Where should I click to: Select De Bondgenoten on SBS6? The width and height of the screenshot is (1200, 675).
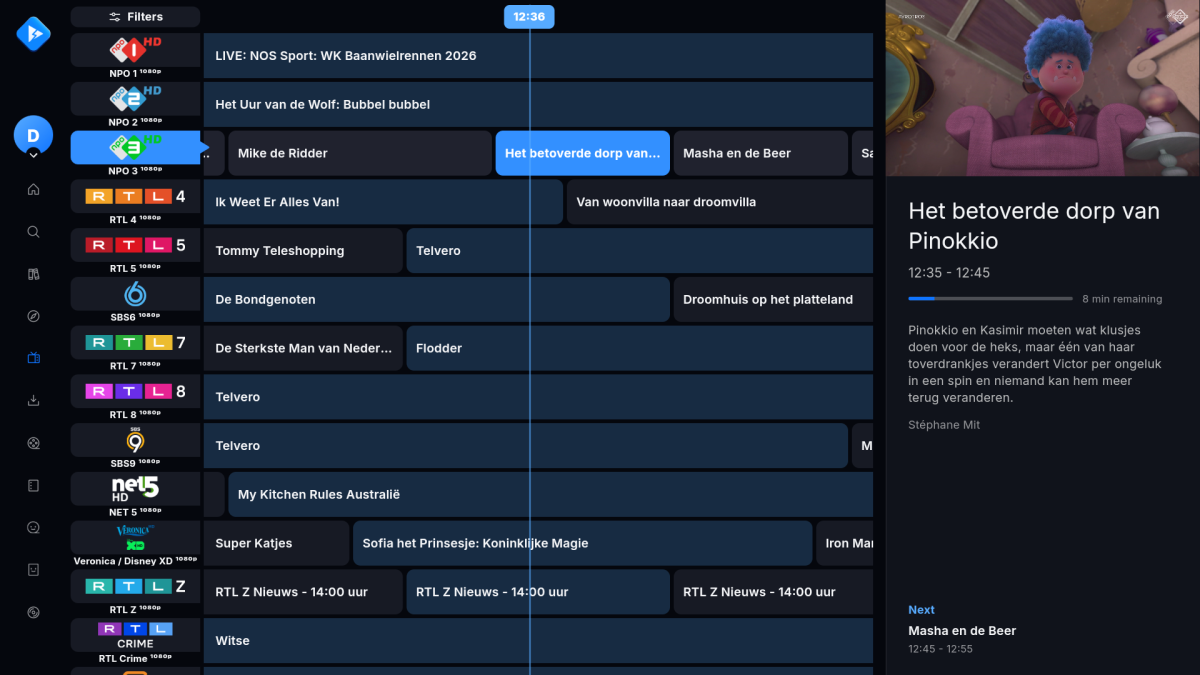436,300
